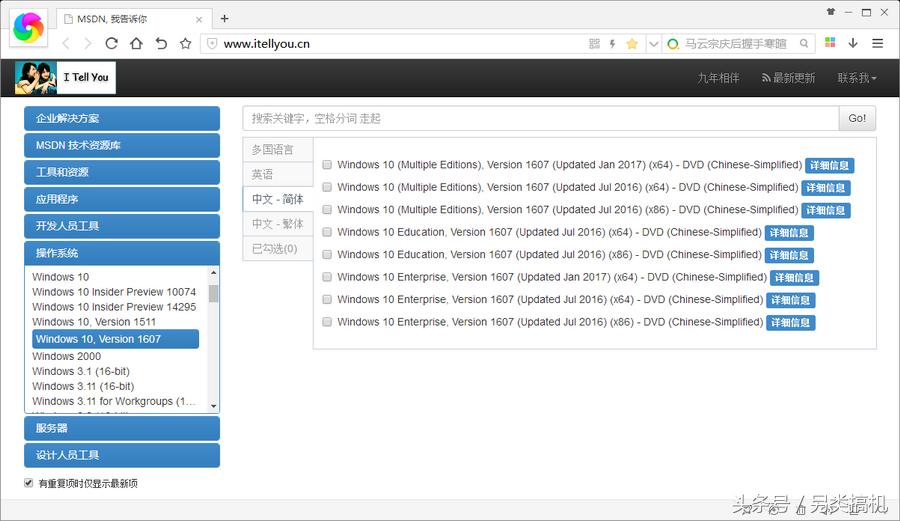Expand the 企业解决方案 category
The image size is (900, 521).
point(122,118)
